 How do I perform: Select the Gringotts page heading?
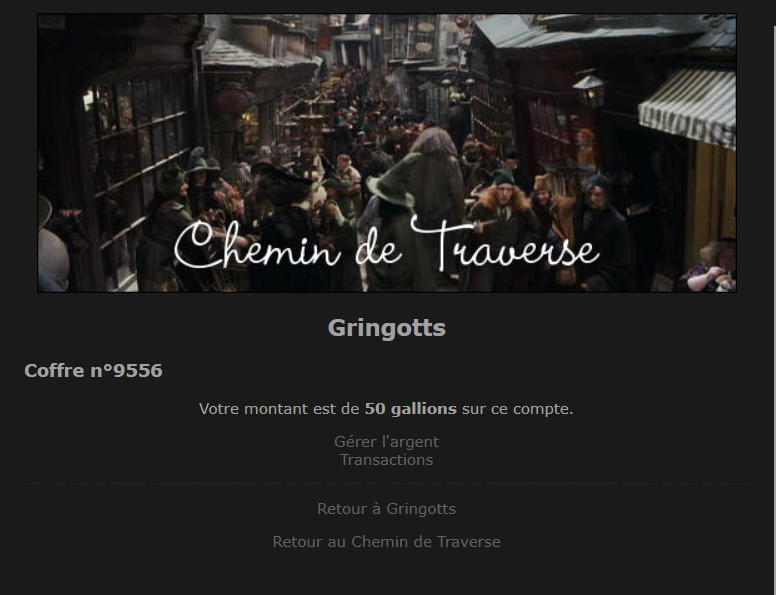(x=387, y=328)
